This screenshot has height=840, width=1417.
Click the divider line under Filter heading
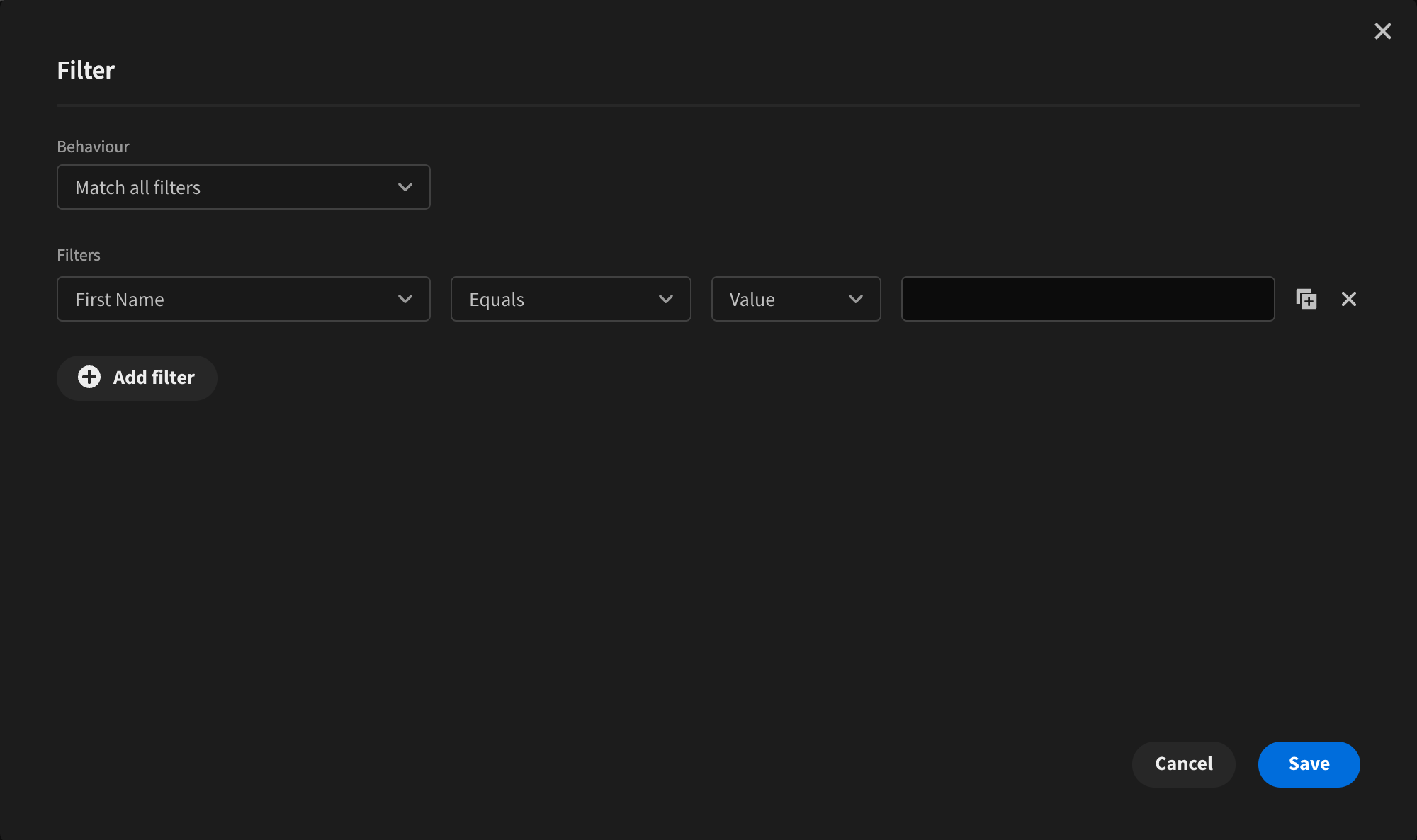click(708, 105)
